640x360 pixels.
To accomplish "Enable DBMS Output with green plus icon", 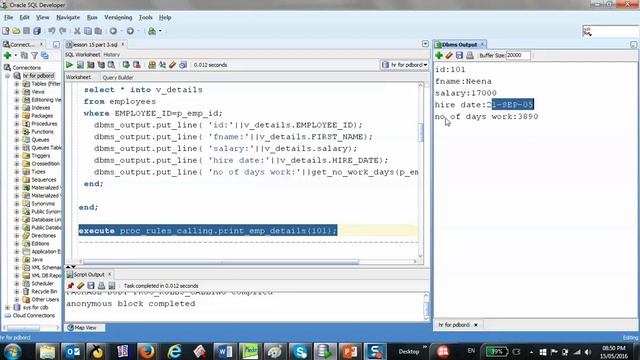I will pyautogui.click(x=439, y=55).
